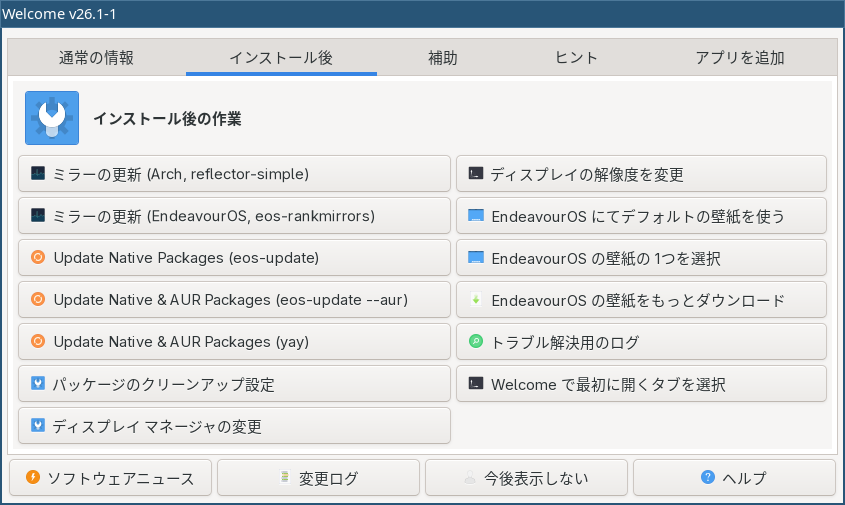Click the blue question mark ヘルプ icon

[x=708, y=478]
